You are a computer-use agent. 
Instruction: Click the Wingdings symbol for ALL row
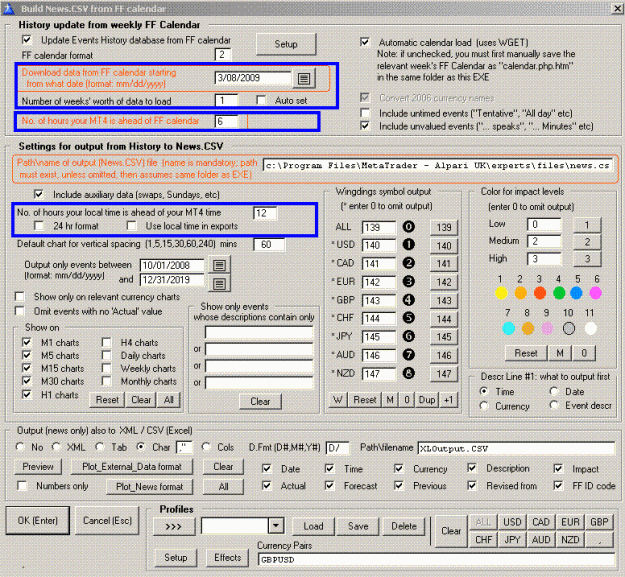(409, 227)
